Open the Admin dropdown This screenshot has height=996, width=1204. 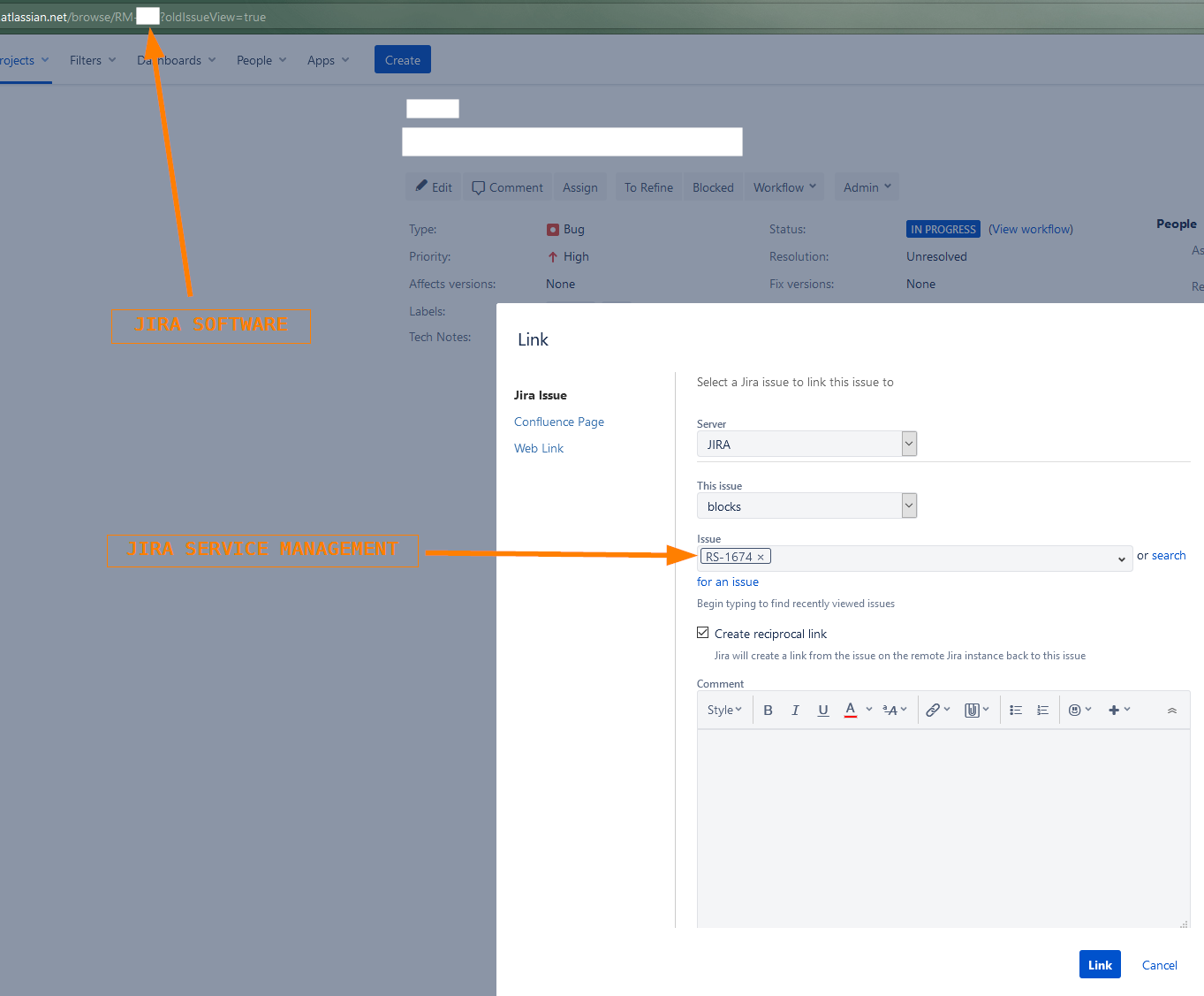(867, 186)
